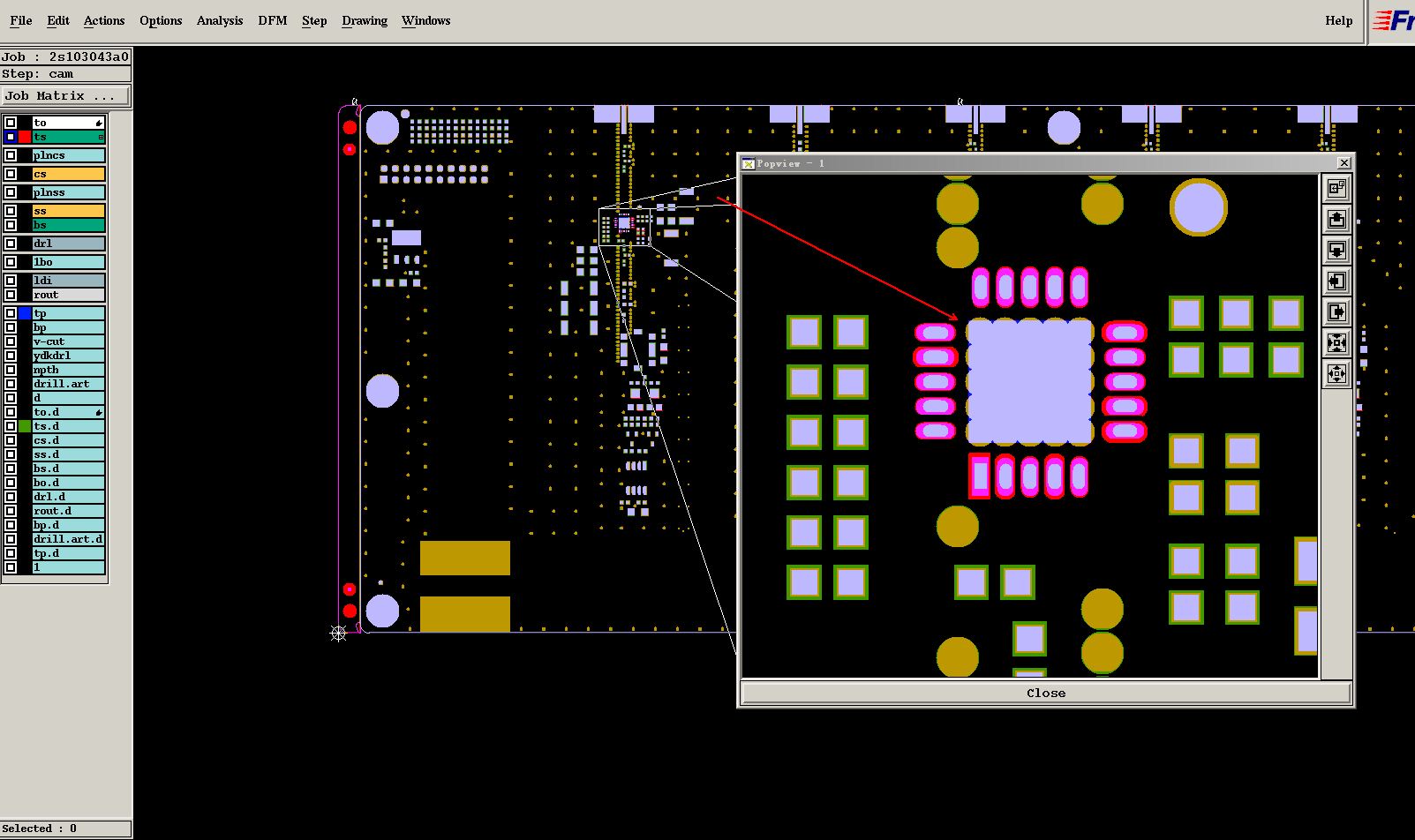Enable the checkbox for layer 'cs'
This screenshot has width=1415, height=840.
point(11,174)
